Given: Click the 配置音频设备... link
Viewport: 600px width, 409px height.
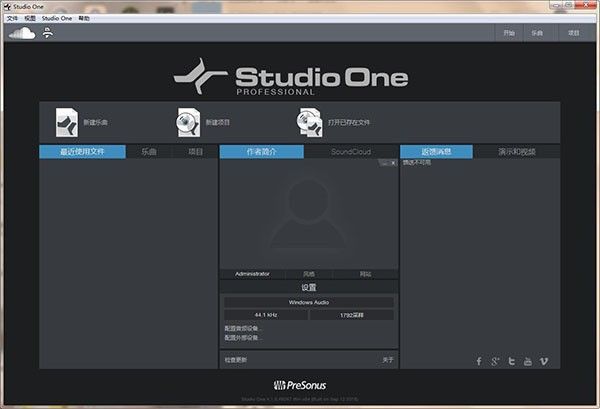Looking at the screenshot, I should pyautogui.click(x=243, y=328).
